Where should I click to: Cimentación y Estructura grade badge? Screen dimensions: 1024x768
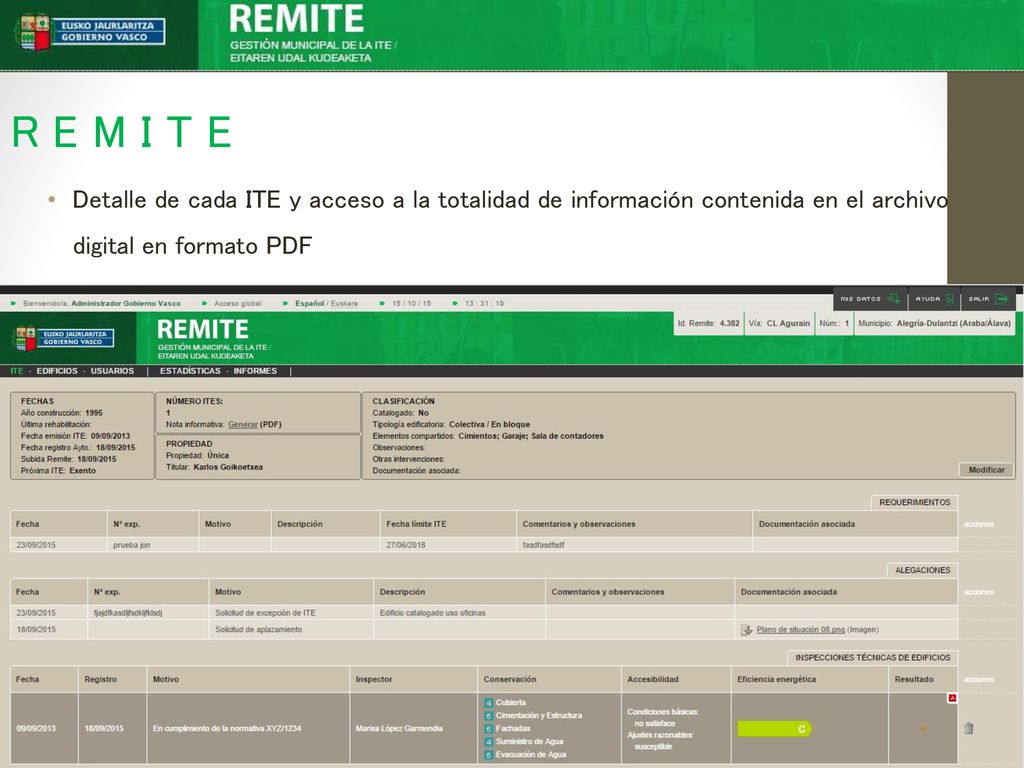point(488,716)
